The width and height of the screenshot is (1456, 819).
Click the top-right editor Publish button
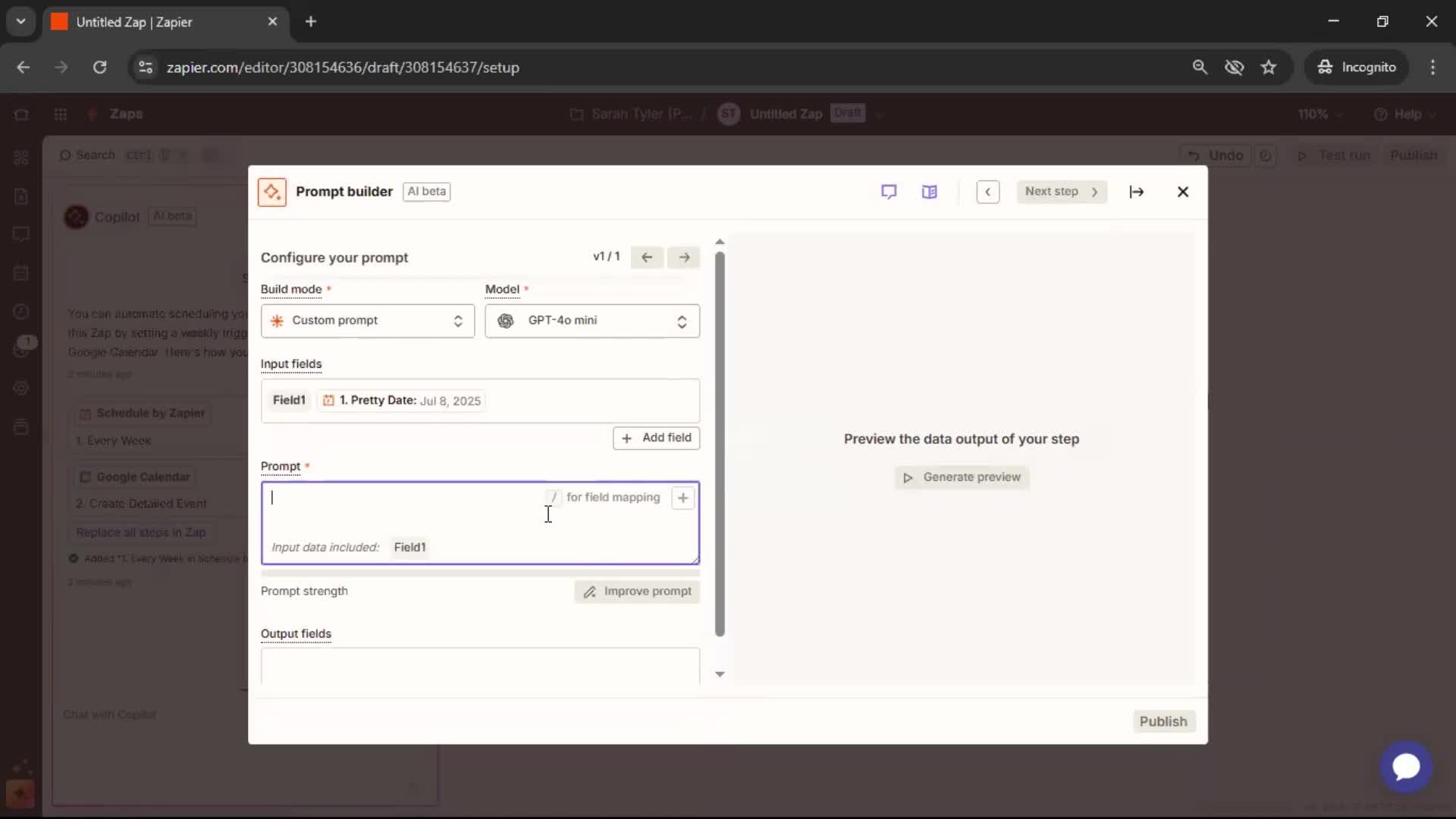(1414, 155)
